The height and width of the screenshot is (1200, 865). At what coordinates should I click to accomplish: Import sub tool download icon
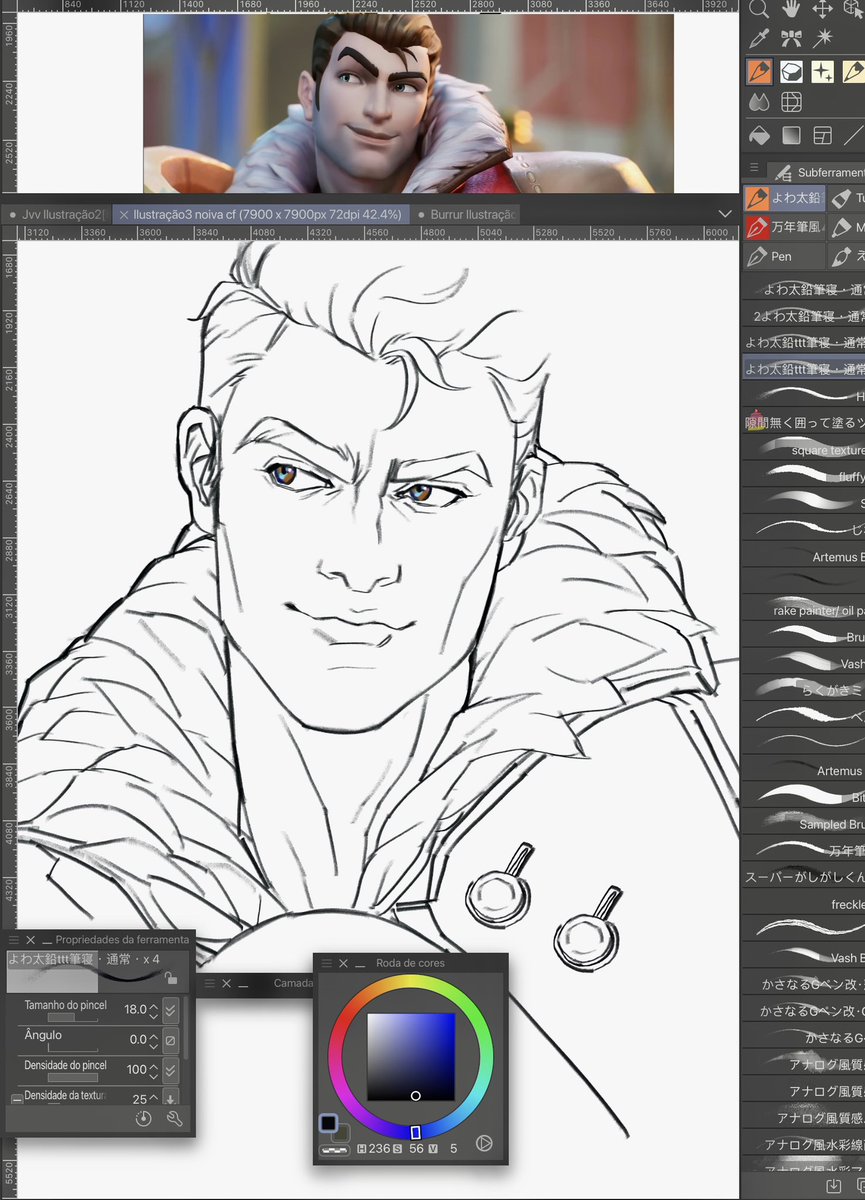(832, 1186)
